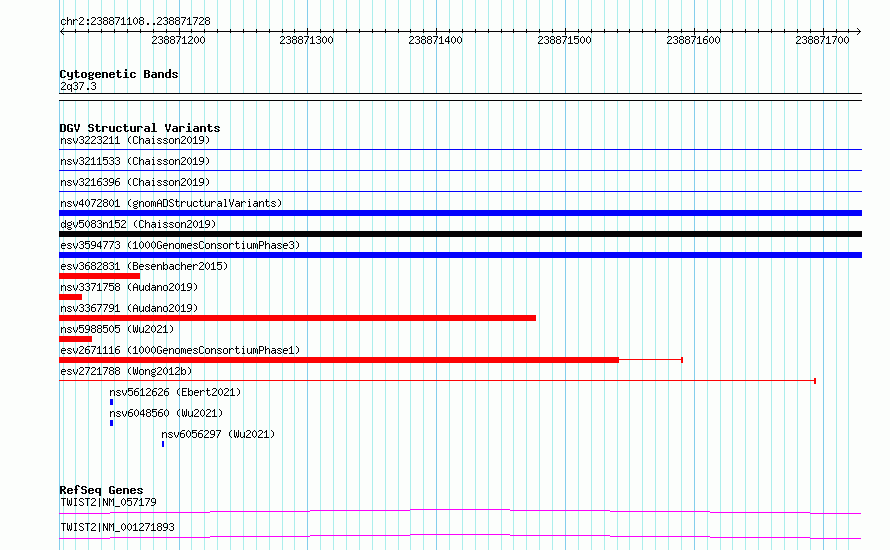Click ruler position 238871600
Viewport: 890px width, 550px height.
693,40
